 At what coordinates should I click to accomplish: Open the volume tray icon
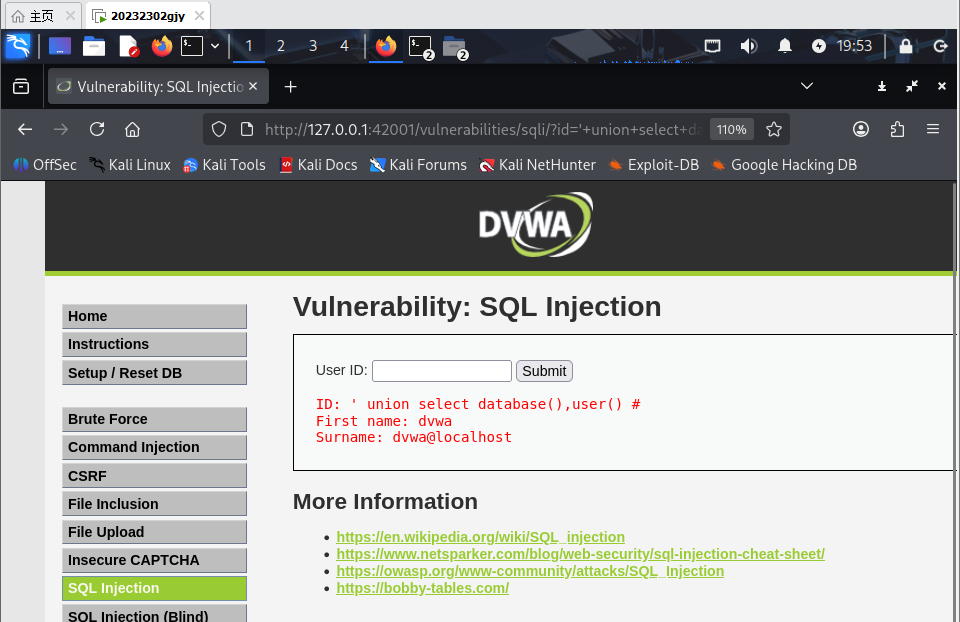click(x=748, y=46)
